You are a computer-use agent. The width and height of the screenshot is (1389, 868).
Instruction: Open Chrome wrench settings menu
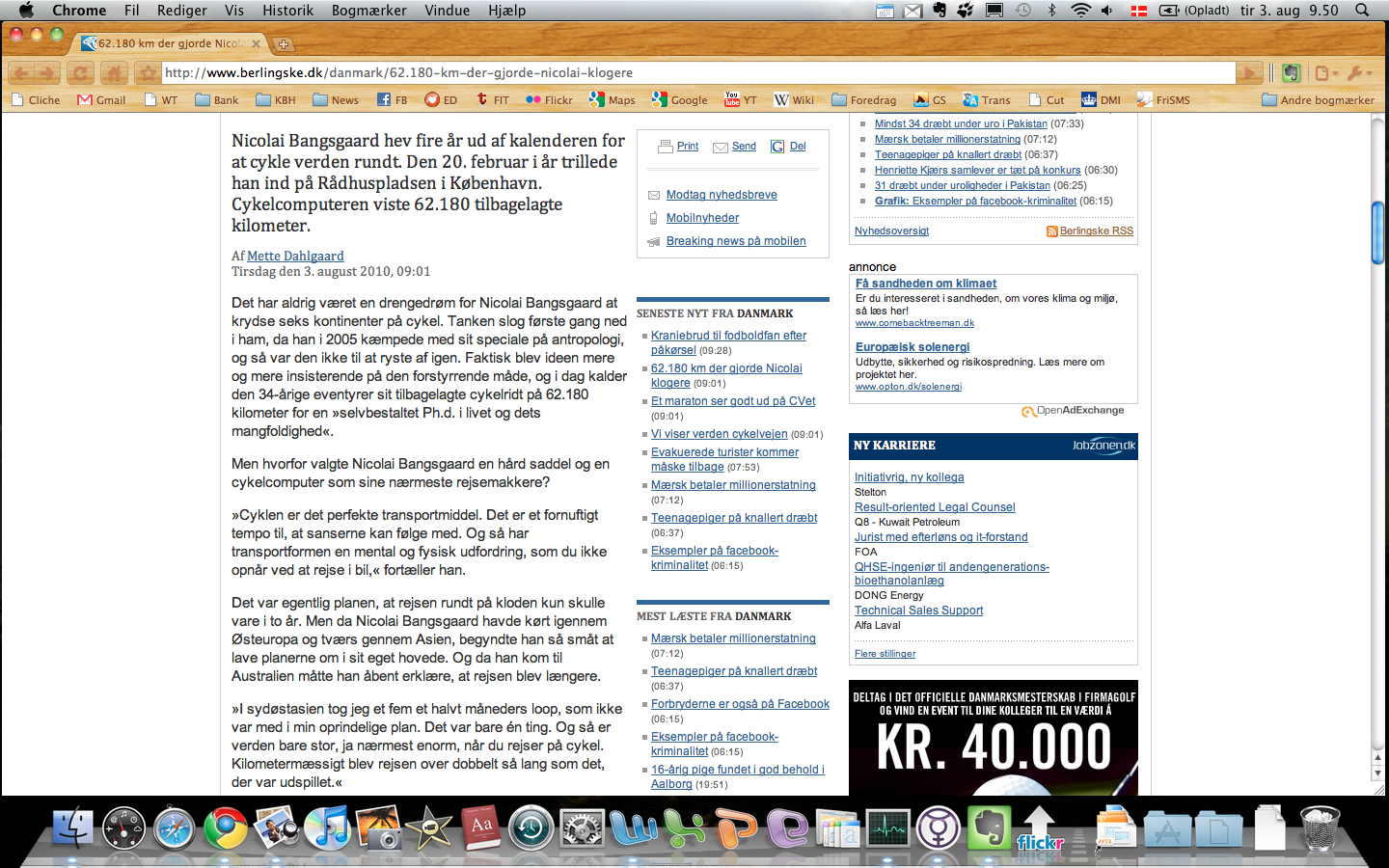pos(1359,72)
